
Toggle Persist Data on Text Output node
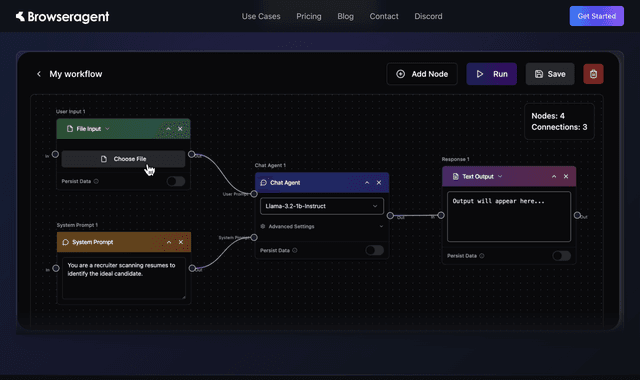[561, 256]
